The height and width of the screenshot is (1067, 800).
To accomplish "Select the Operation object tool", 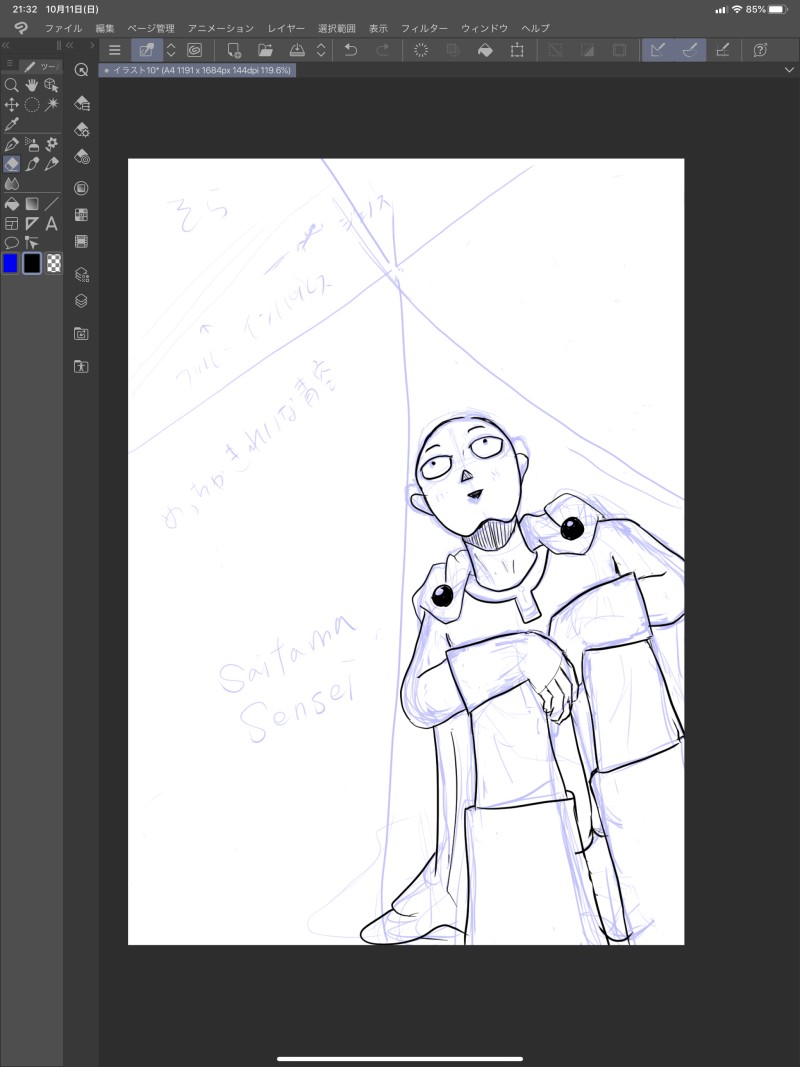I will click(51, 85).
